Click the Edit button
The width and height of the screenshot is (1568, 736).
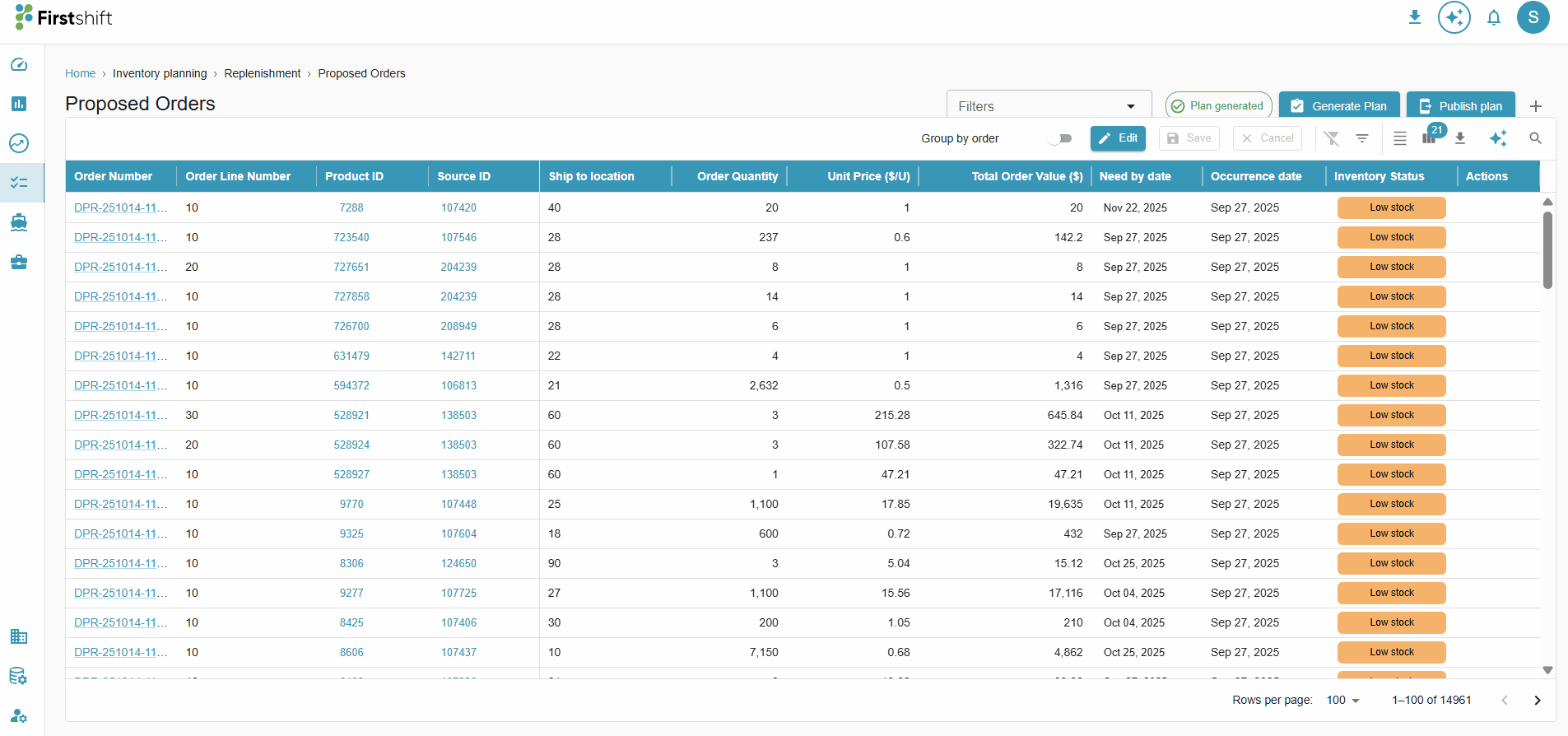[x=1118, y=138]
